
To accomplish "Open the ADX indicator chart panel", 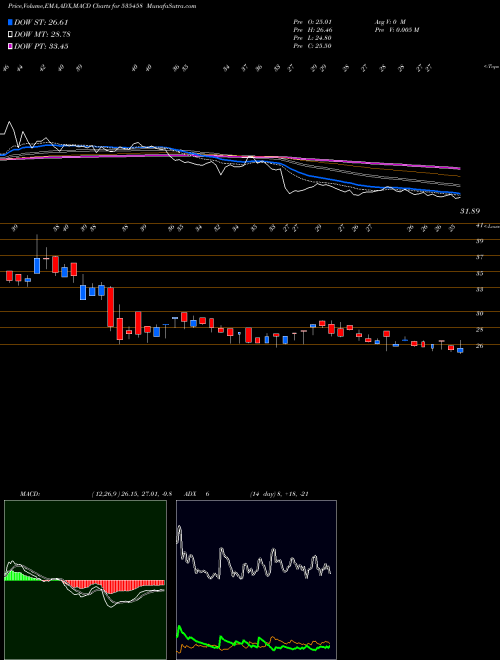I will pyautogui.click(x=256, y=580).
